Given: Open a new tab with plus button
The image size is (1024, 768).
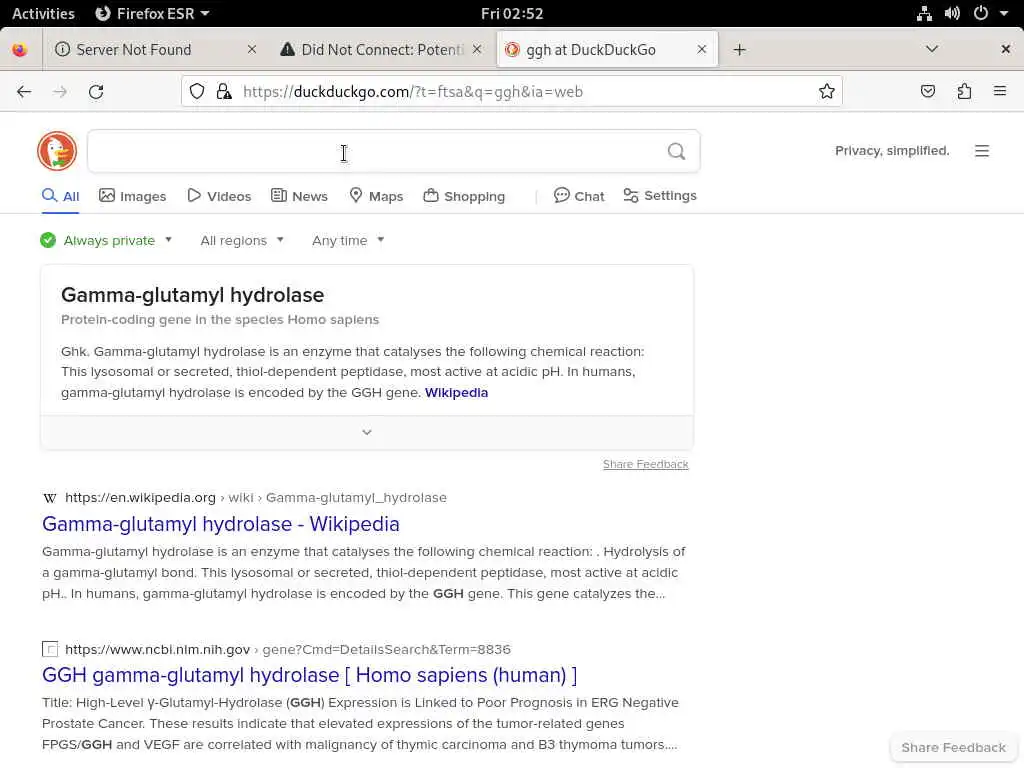Looking at the screenshot, I should tap(739, 50).
